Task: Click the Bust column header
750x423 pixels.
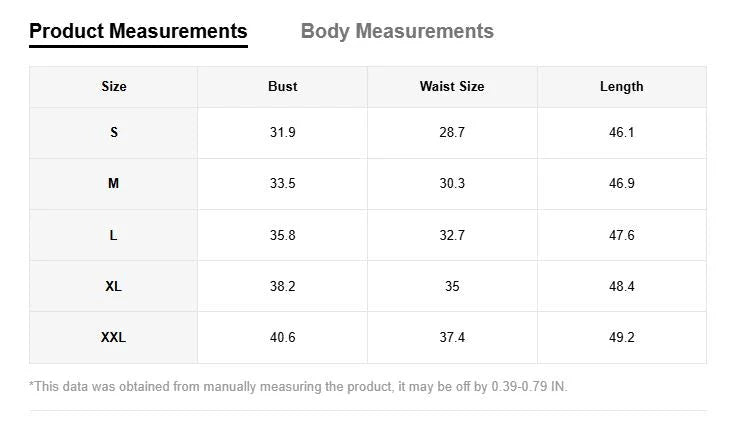Action: coord(283,87)
